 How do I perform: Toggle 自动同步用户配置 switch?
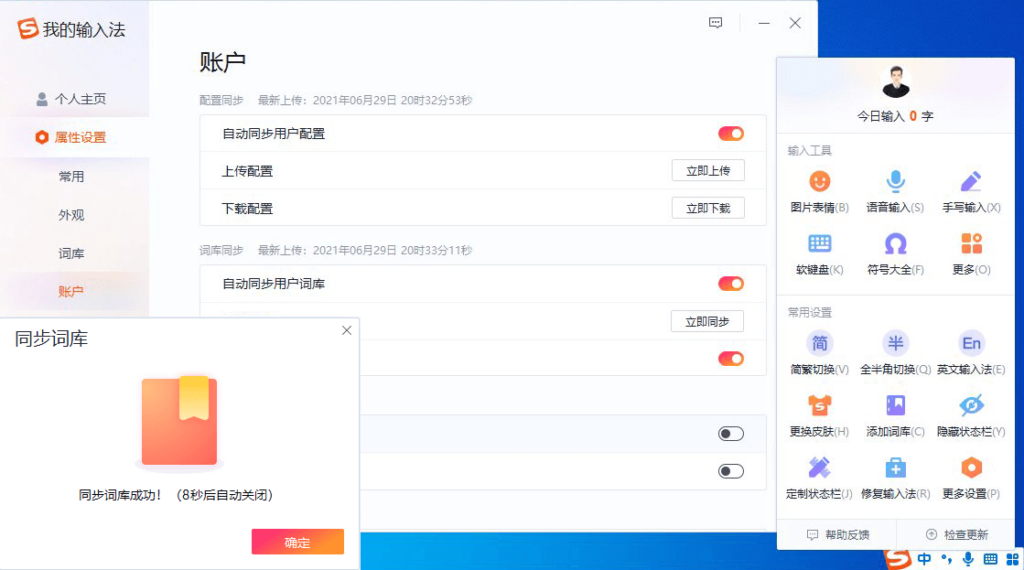[x=730, y=134]
